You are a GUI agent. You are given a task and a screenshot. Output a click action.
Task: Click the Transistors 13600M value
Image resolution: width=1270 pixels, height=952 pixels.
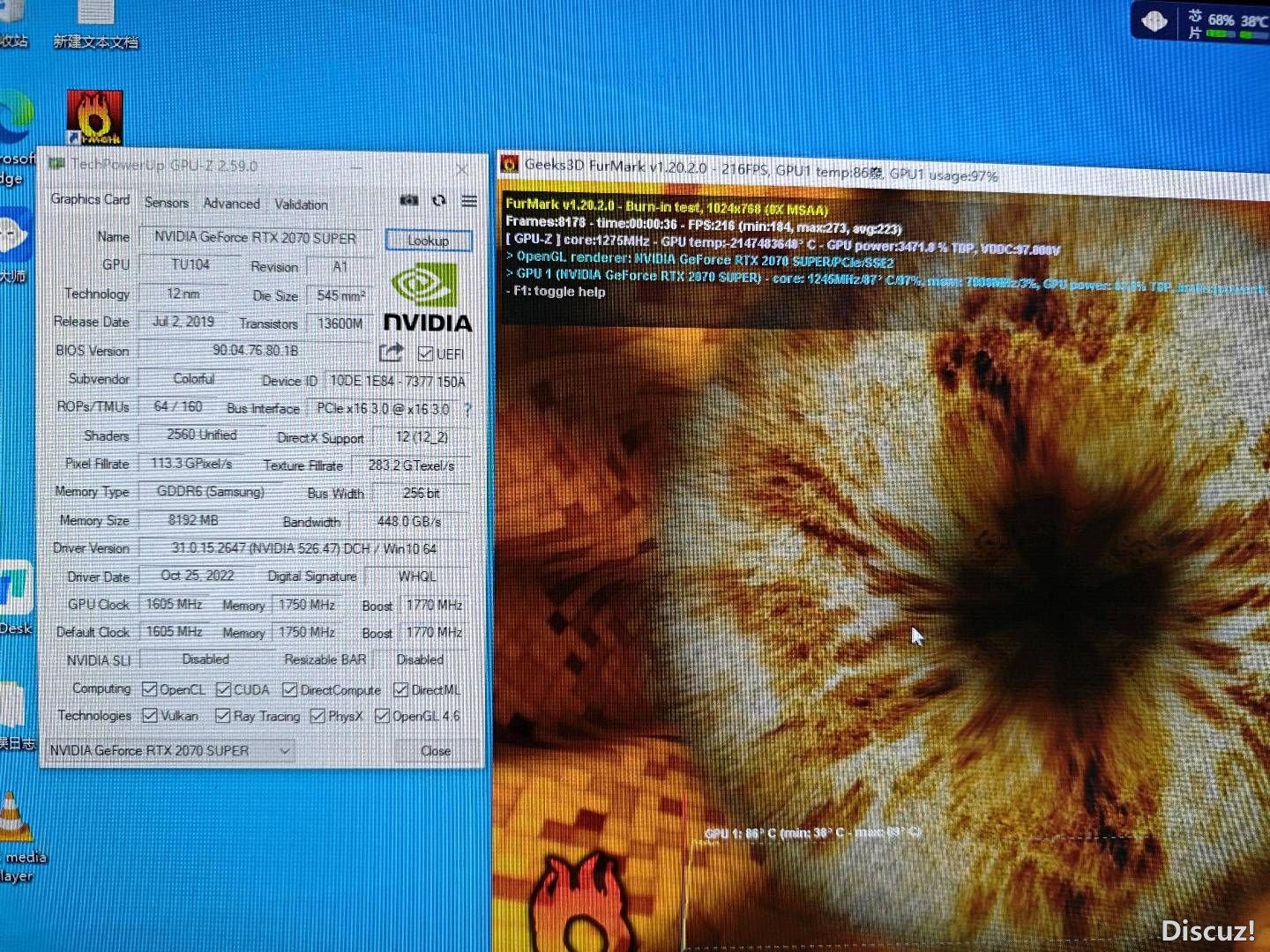point(340,324)
